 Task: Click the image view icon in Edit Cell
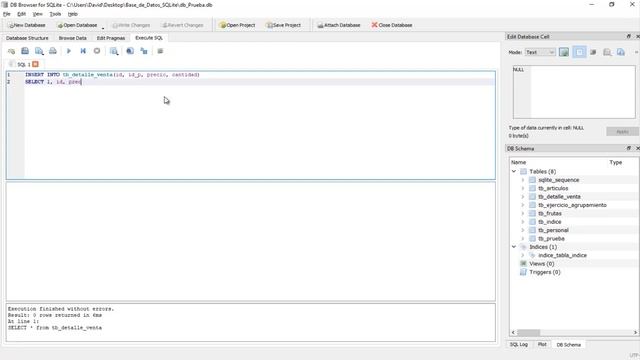[564, 52]
